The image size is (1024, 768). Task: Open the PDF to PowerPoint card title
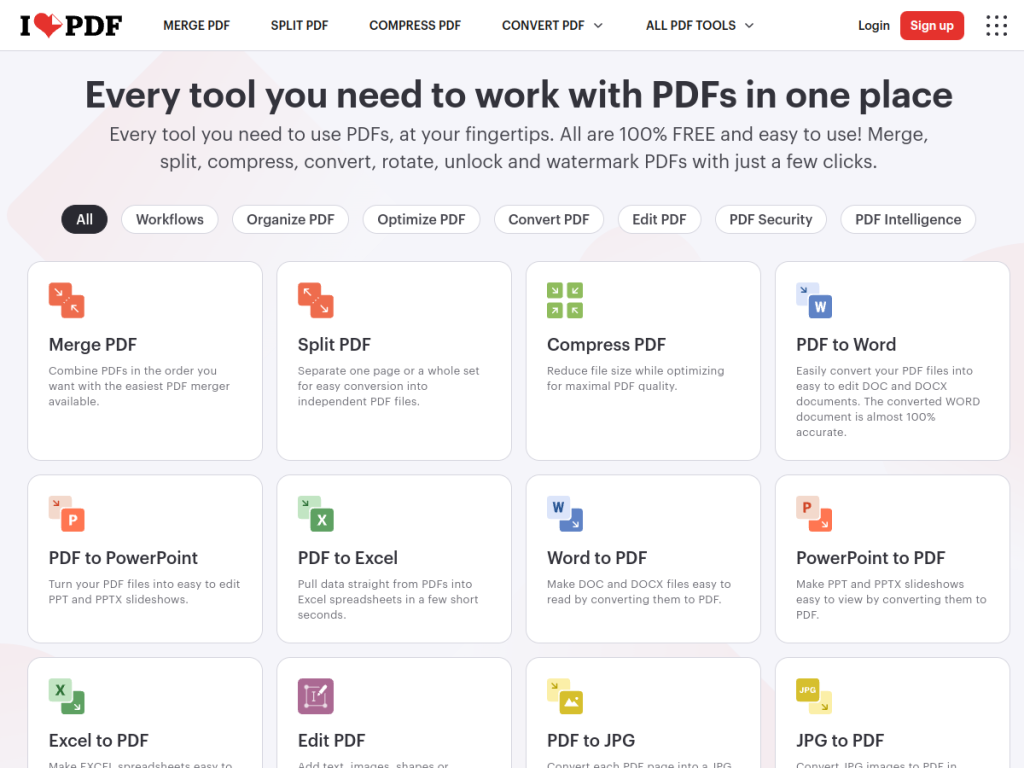(123, 558)
